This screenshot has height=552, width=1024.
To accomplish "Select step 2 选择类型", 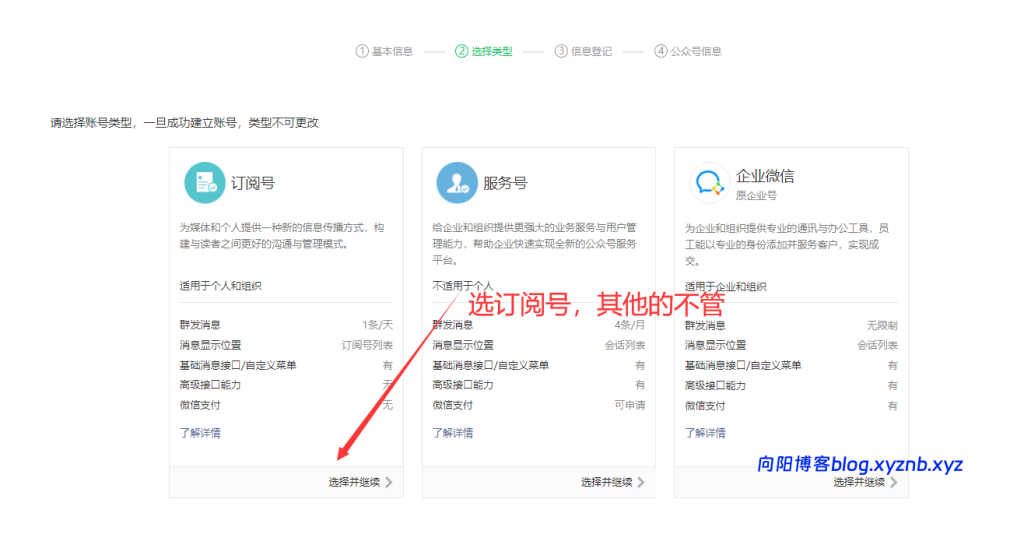I will pyautogui.click(x=484, y=51).
